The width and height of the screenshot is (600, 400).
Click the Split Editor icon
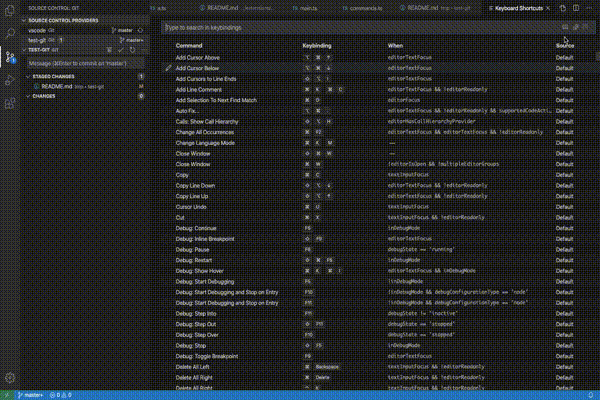(x=576, y=8)
